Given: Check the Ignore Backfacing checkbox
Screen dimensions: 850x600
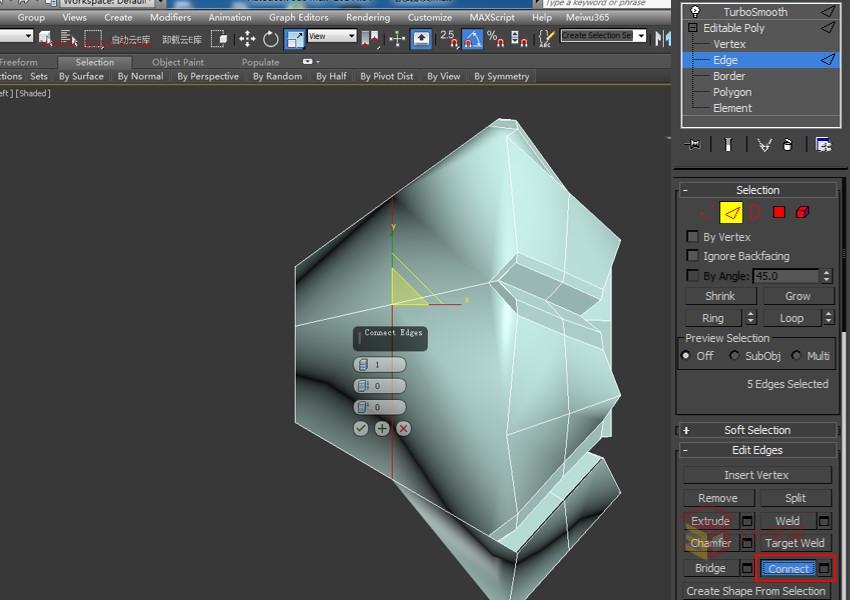Looking at the screenshot, I should click(x=690, y=256).
